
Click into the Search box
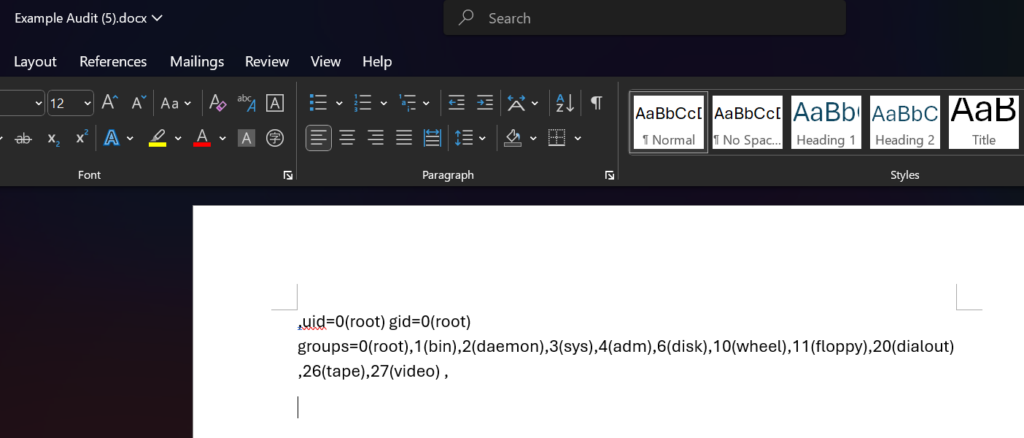[645, 18]
